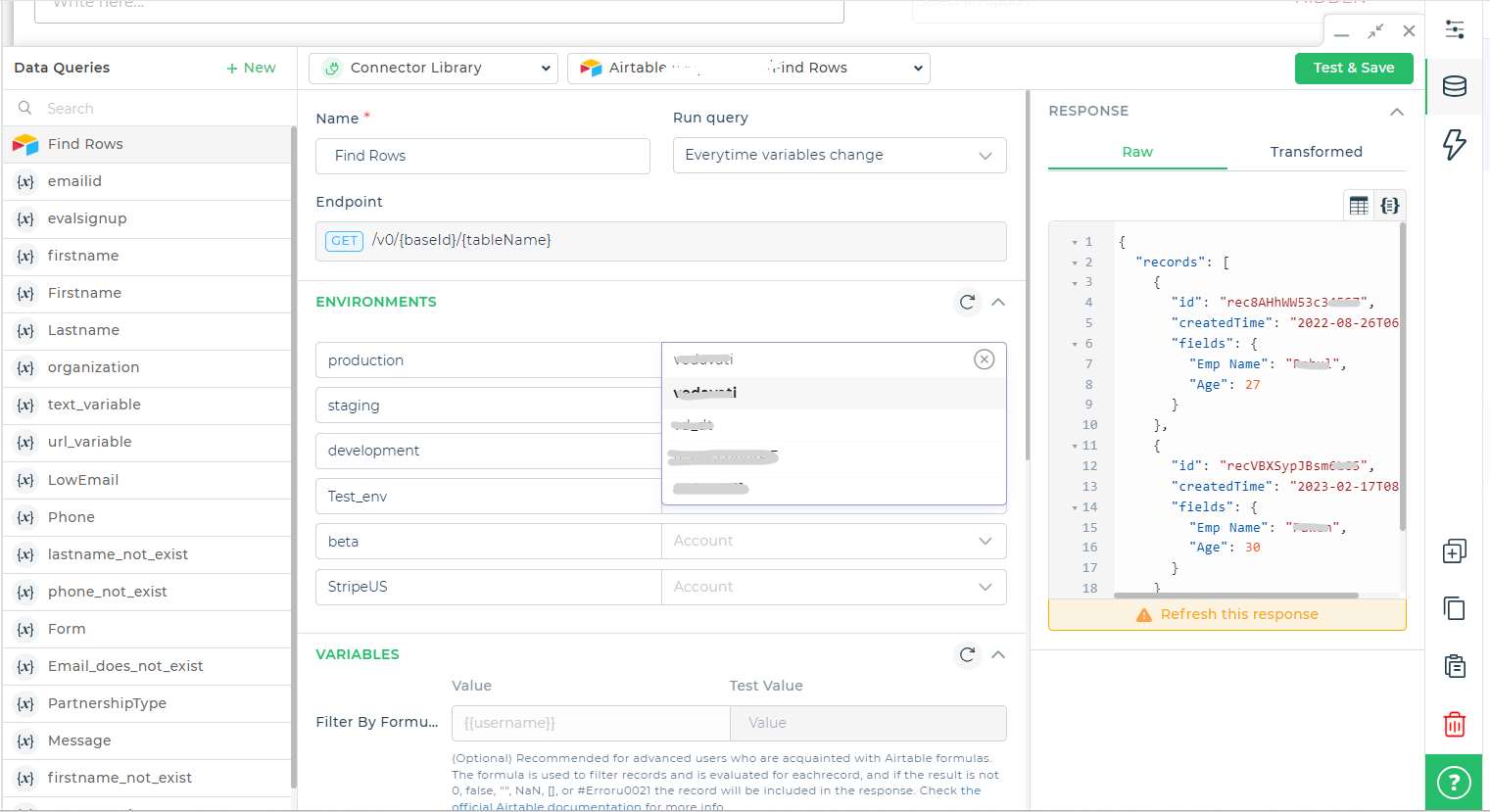The width and height of the screenshot is (1490, 812).
Task: Open the Run query dropdown
Action: (x=840, y=156)
